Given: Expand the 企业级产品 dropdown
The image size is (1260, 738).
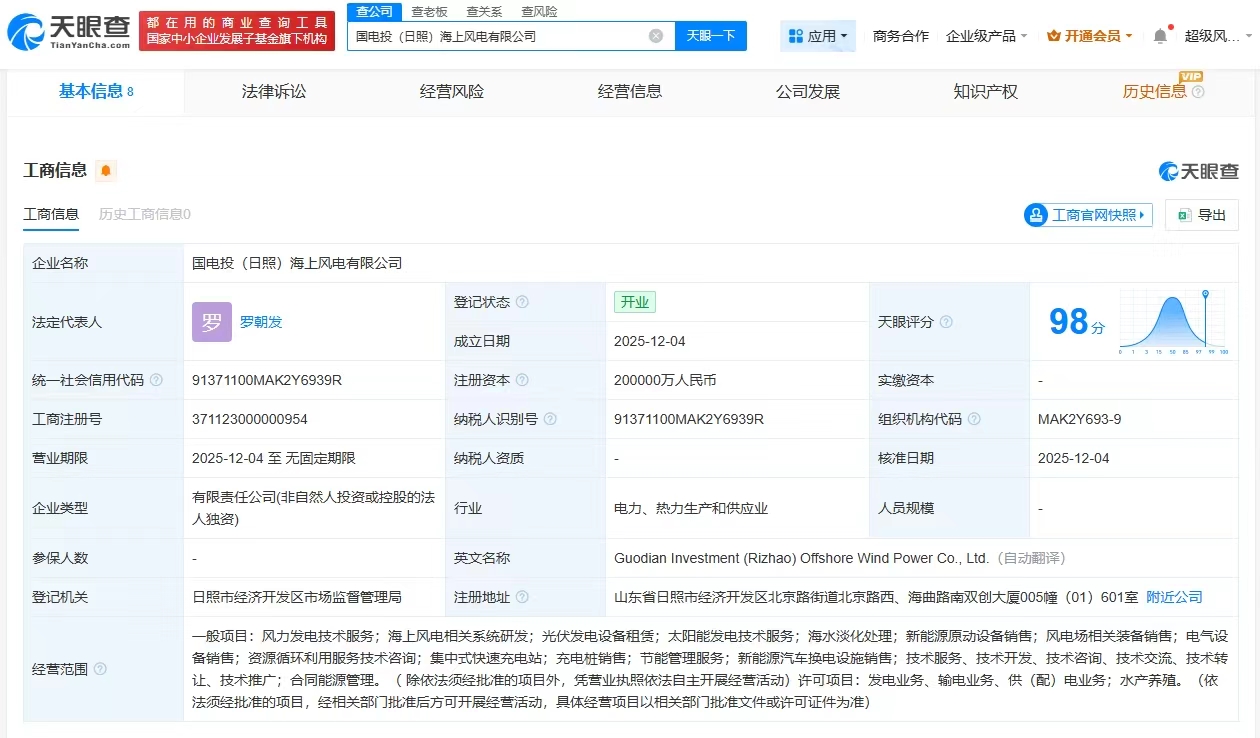Looking at the screenshot, I should 987,36.
